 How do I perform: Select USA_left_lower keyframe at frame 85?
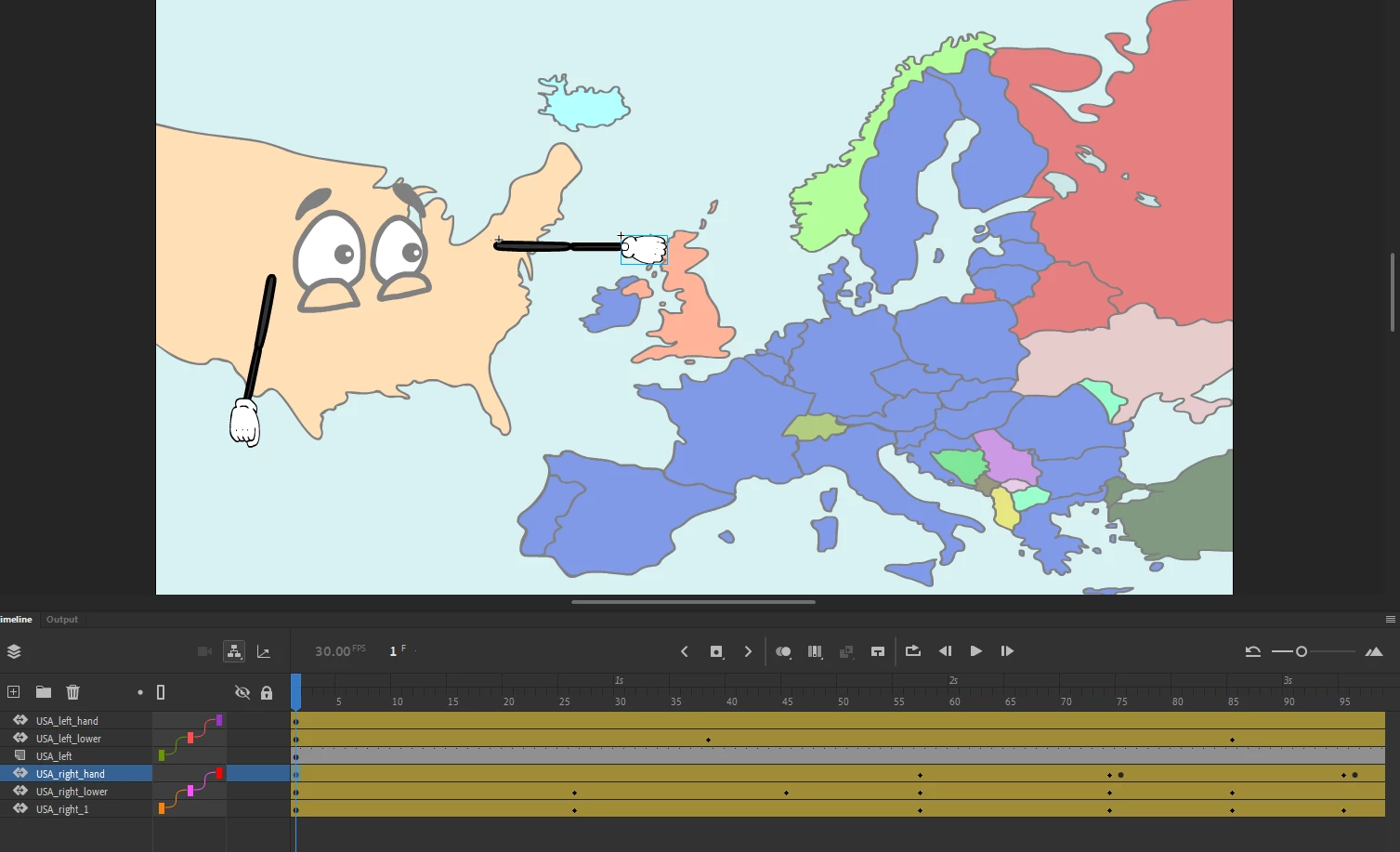pyautogui.click(x=1232, y=740)
